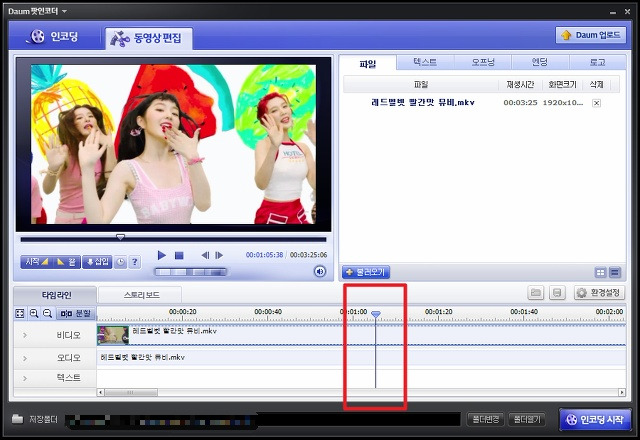
Task: Zoom in the timeline
Action: pyautogui.click(x=34, y=313)
